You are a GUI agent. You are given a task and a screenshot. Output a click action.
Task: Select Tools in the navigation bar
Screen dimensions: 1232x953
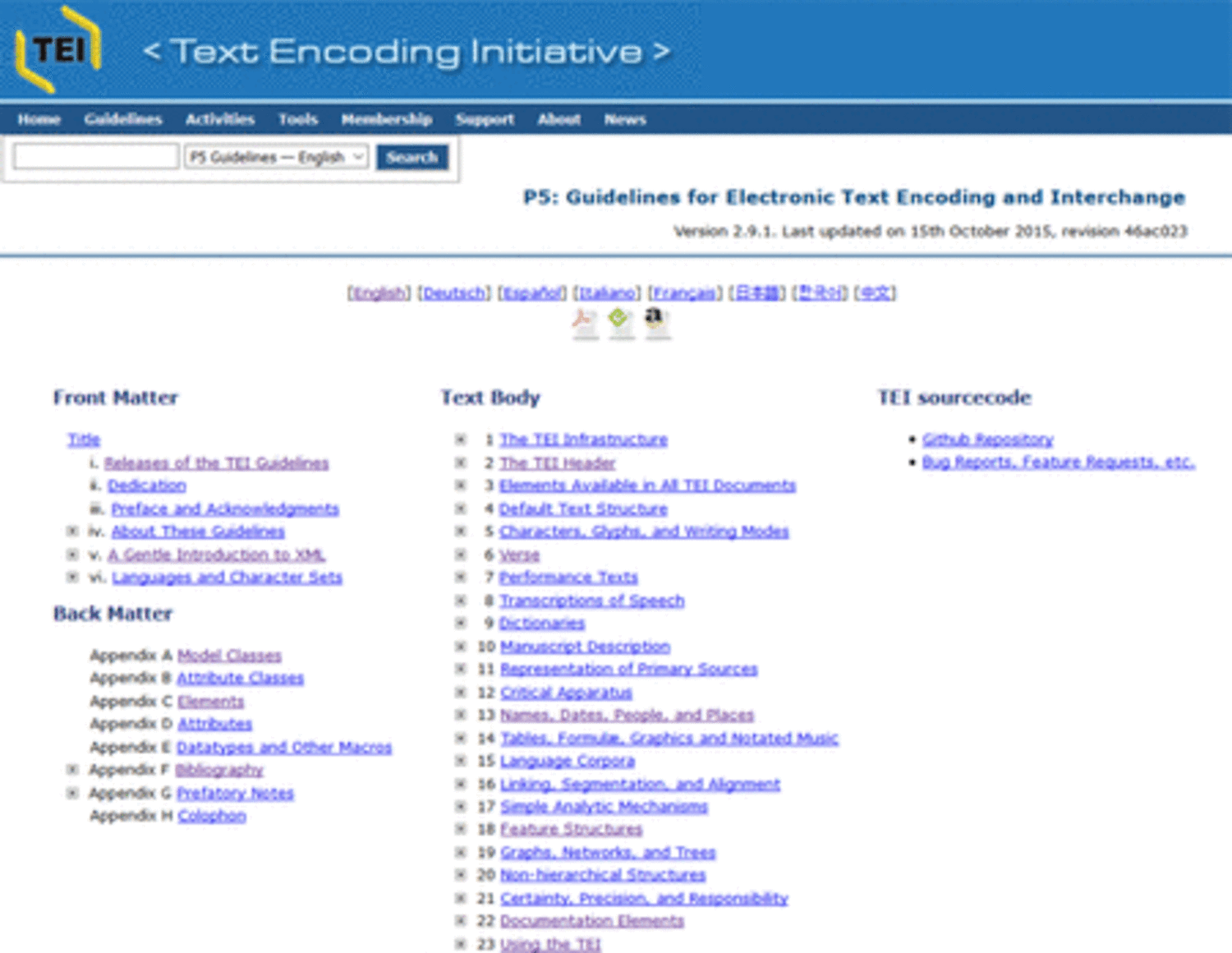[x=298, y=119]
